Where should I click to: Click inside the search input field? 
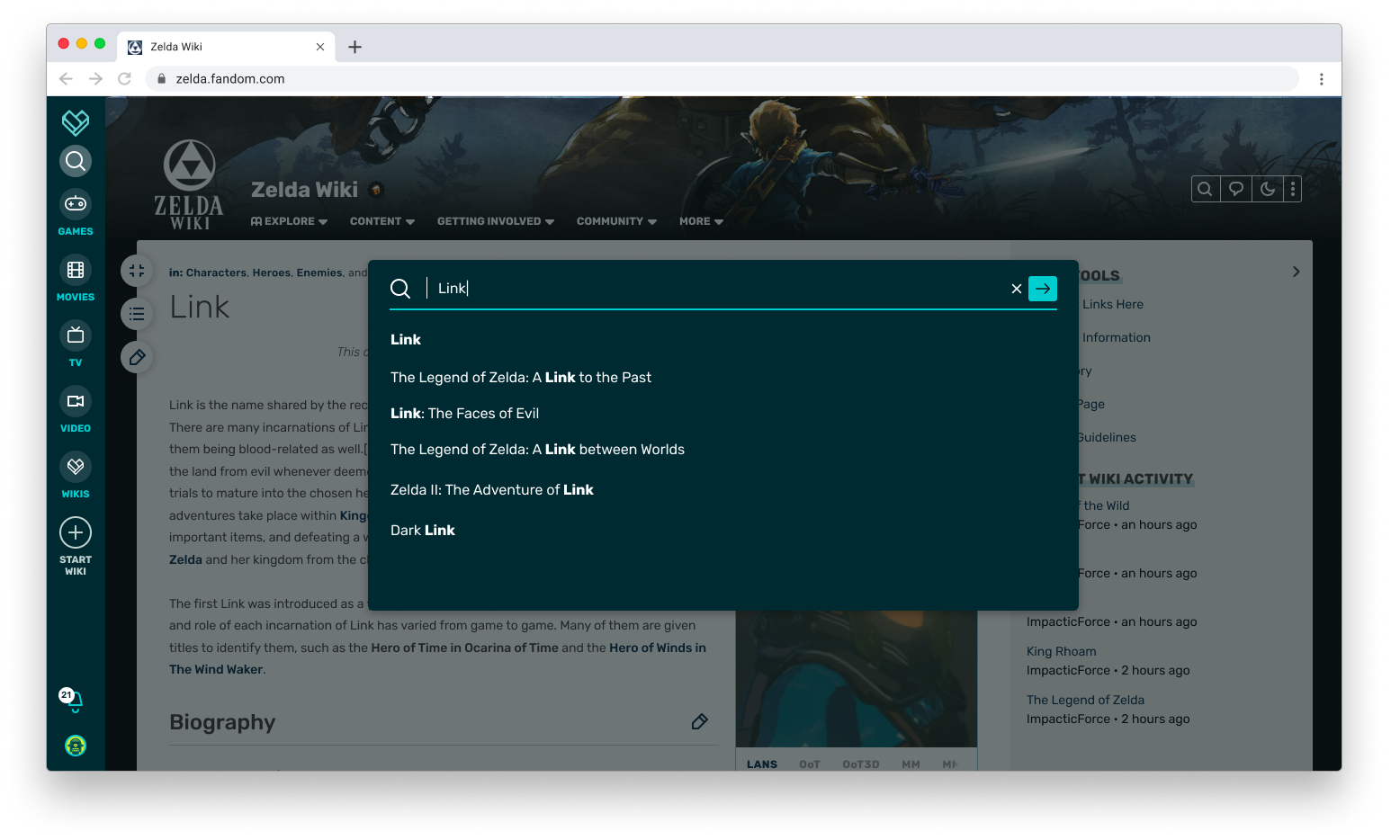(x=720, y=289)
